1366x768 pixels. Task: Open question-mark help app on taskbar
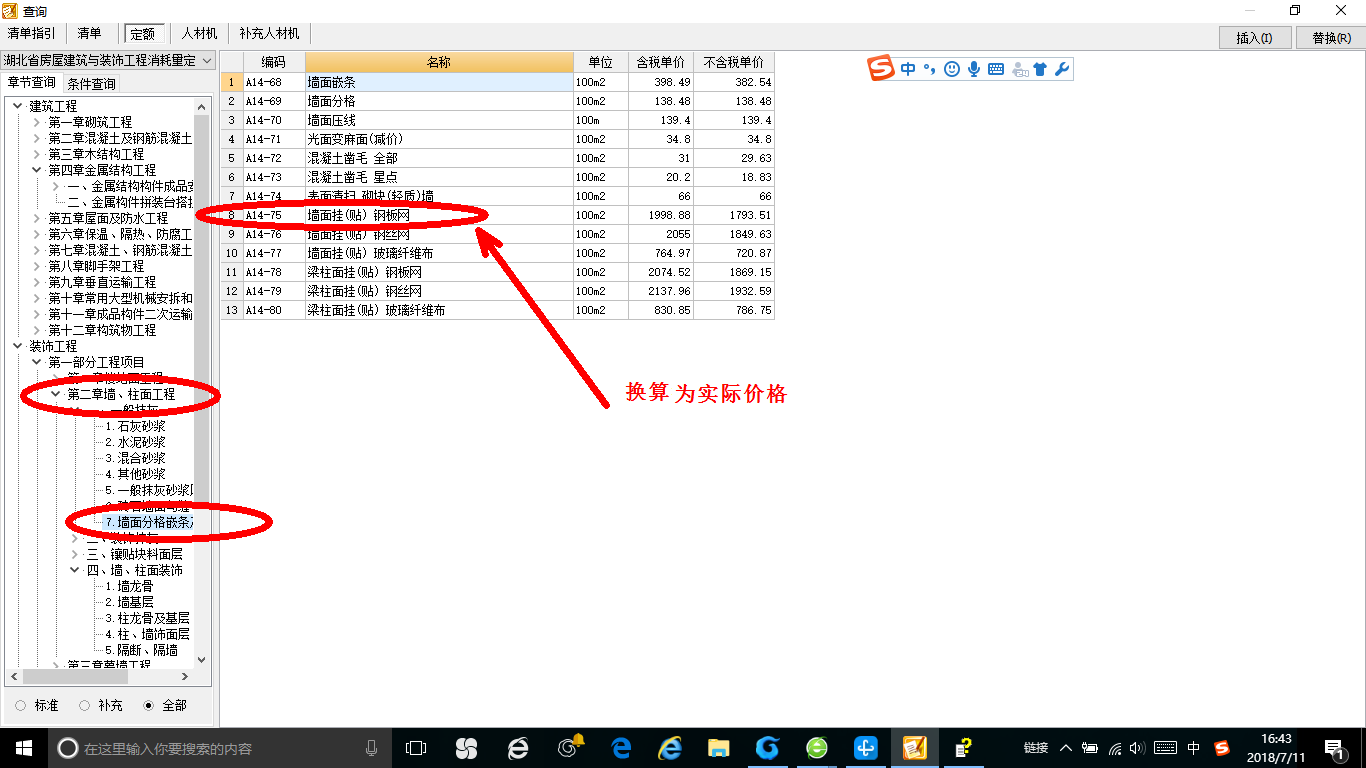[964, 748]
